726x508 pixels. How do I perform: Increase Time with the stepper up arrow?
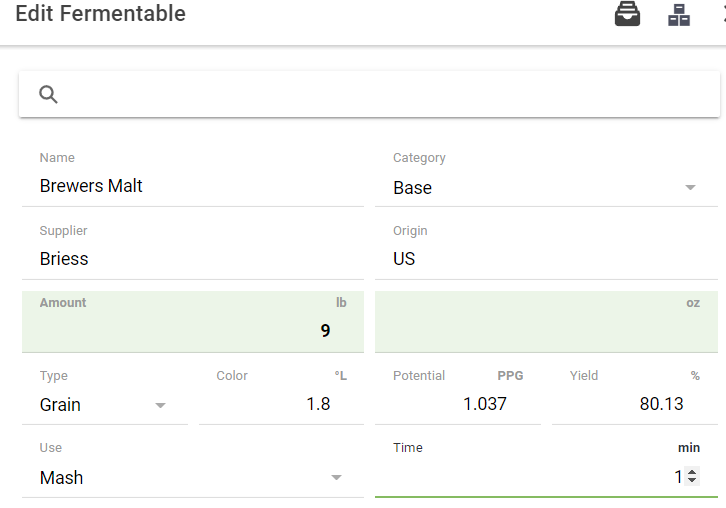[692, 473]
